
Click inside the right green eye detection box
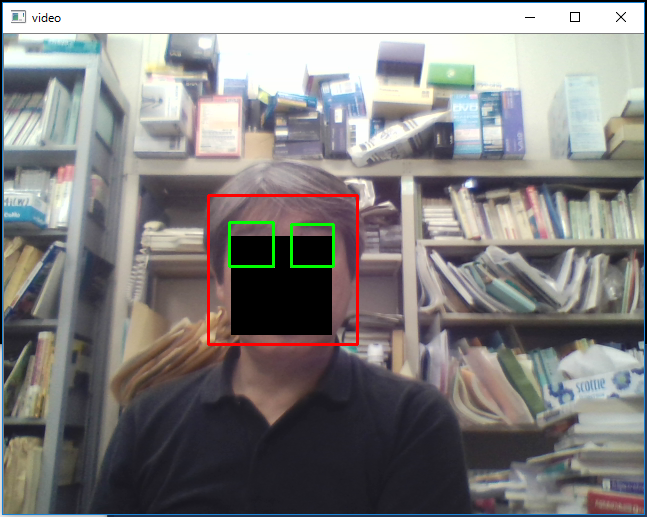pyautogui.click(x=312, y=245)
